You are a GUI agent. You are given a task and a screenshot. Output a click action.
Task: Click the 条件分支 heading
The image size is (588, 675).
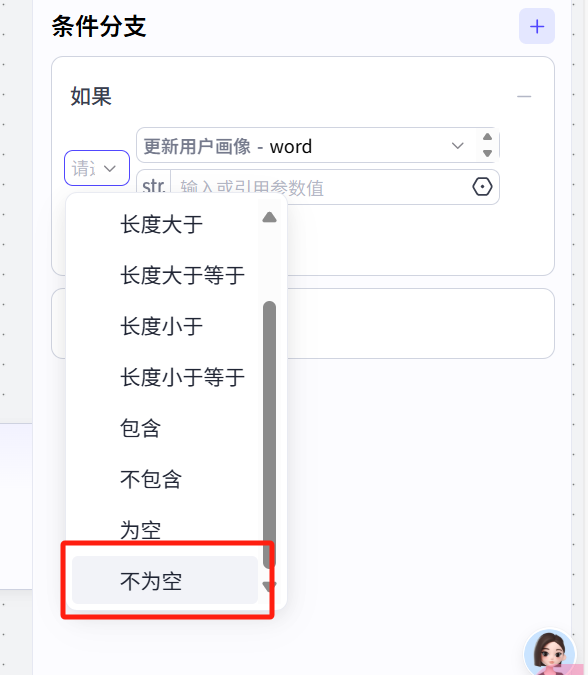coord(99,26)
